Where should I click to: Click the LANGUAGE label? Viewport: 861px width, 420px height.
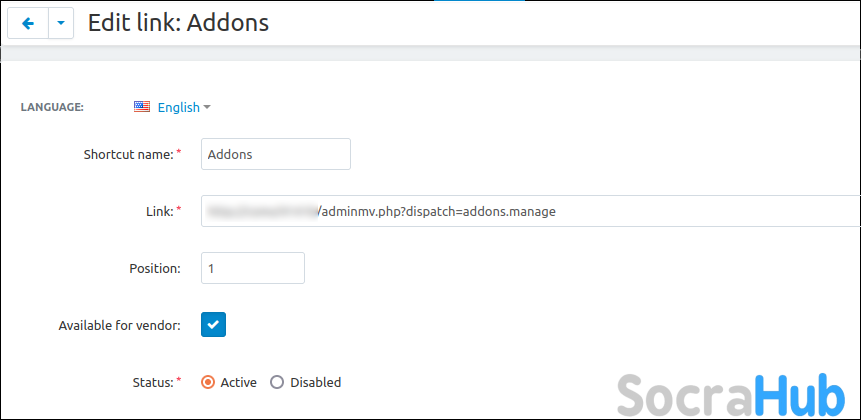(52, 107)
